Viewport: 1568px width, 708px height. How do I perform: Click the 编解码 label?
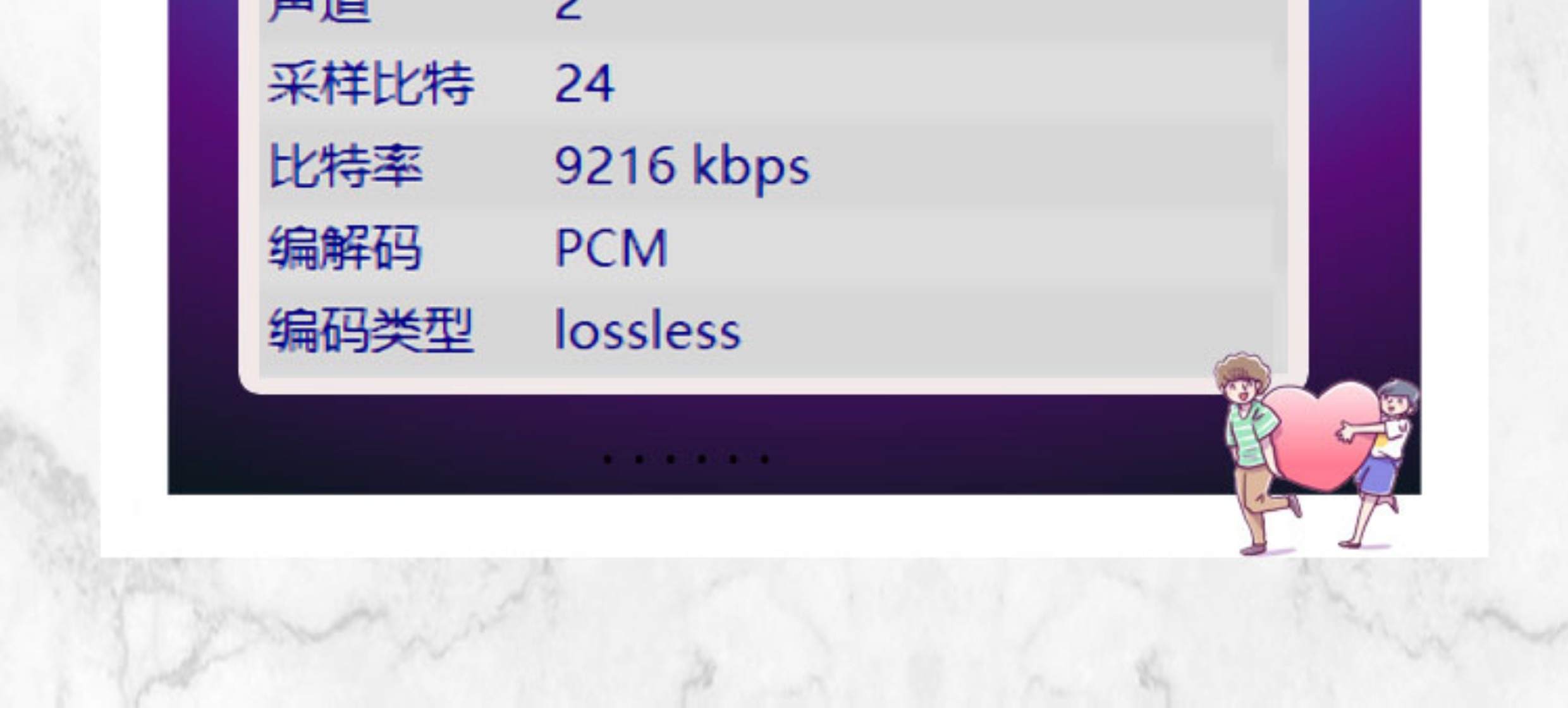coord(345,248)
